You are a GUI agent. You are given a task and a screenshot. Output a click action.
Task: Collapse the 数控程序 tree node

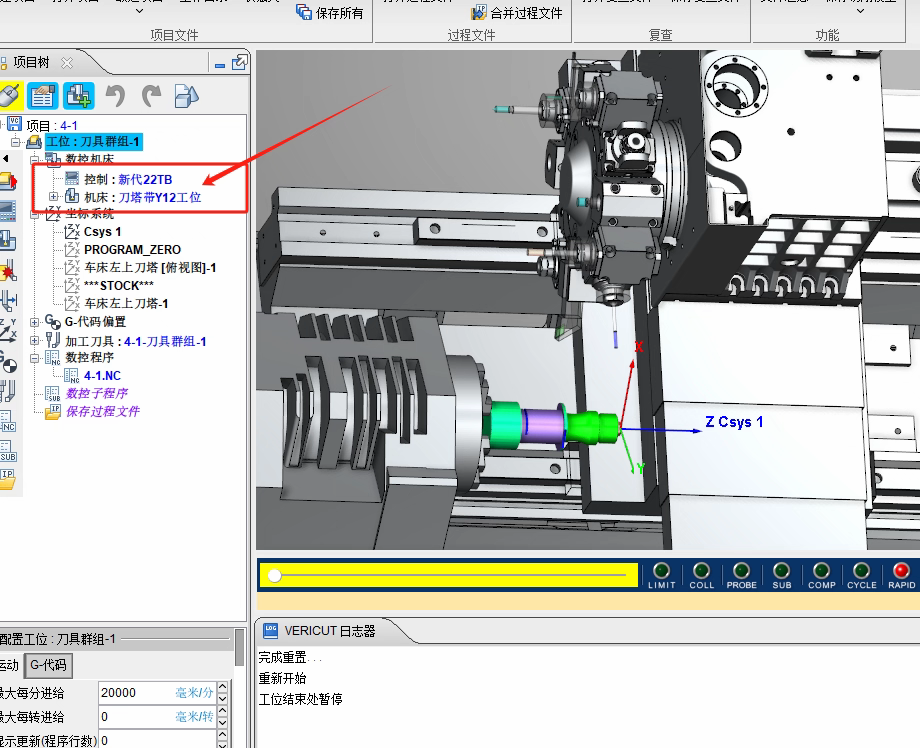[35, 358]
